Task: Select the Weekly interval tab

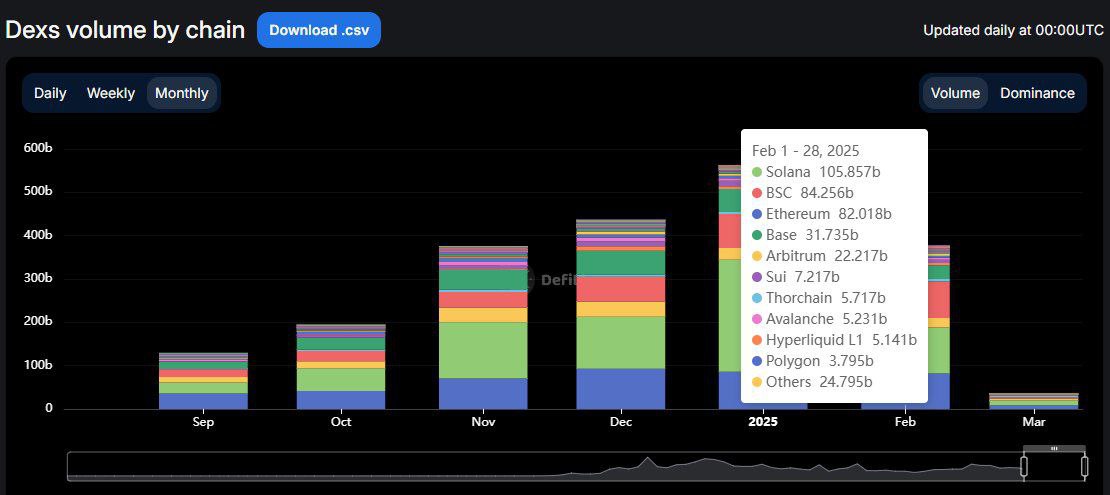Action: 110,93
